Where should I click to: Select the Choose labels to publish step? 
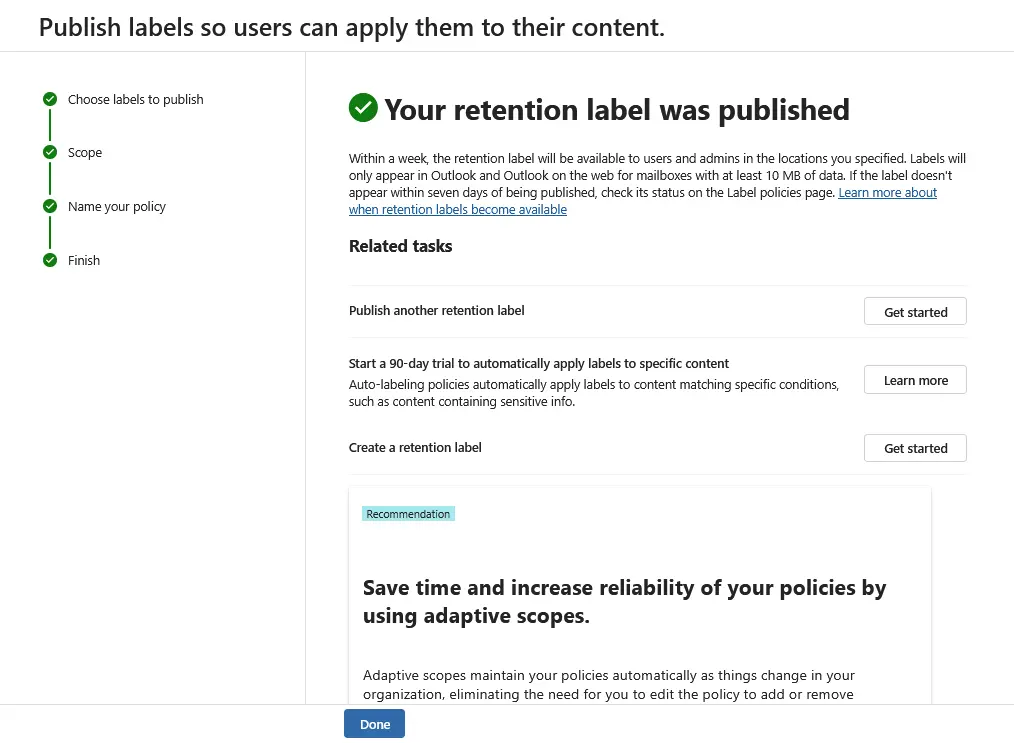(135, 99)
